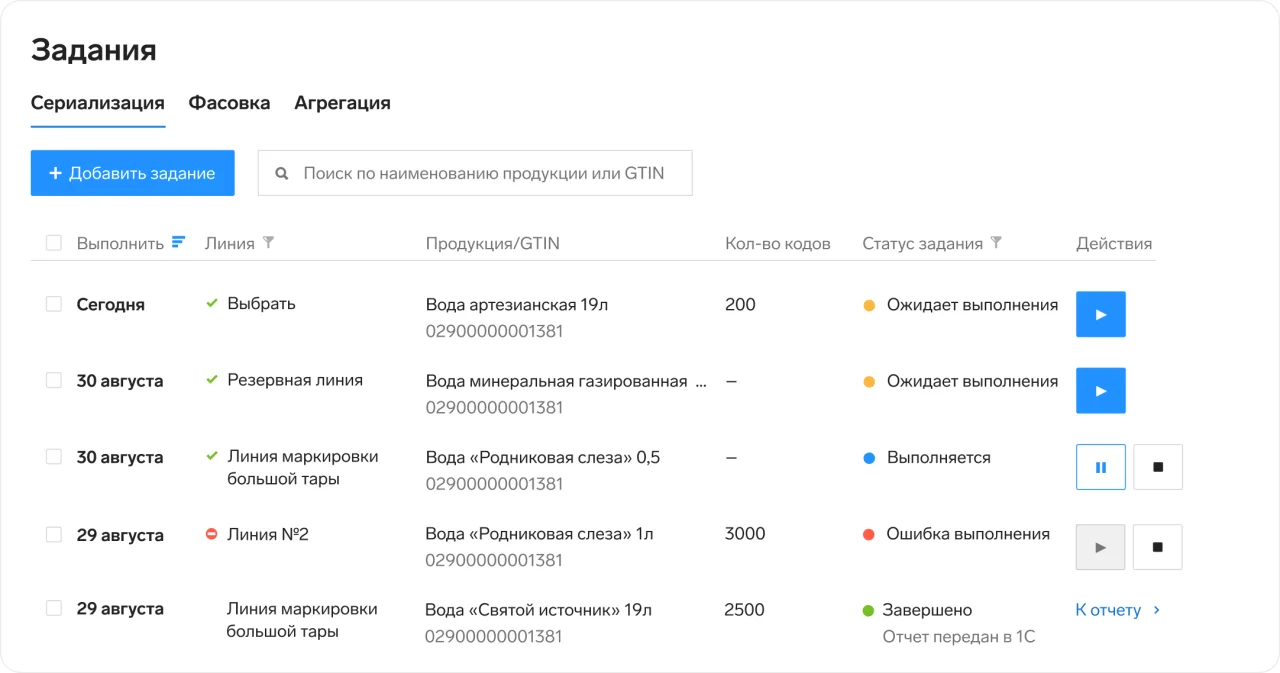The height and width of the screenshot is (673, 1280).
Task: Click the Статус задания column header
Action: (923, 243)
